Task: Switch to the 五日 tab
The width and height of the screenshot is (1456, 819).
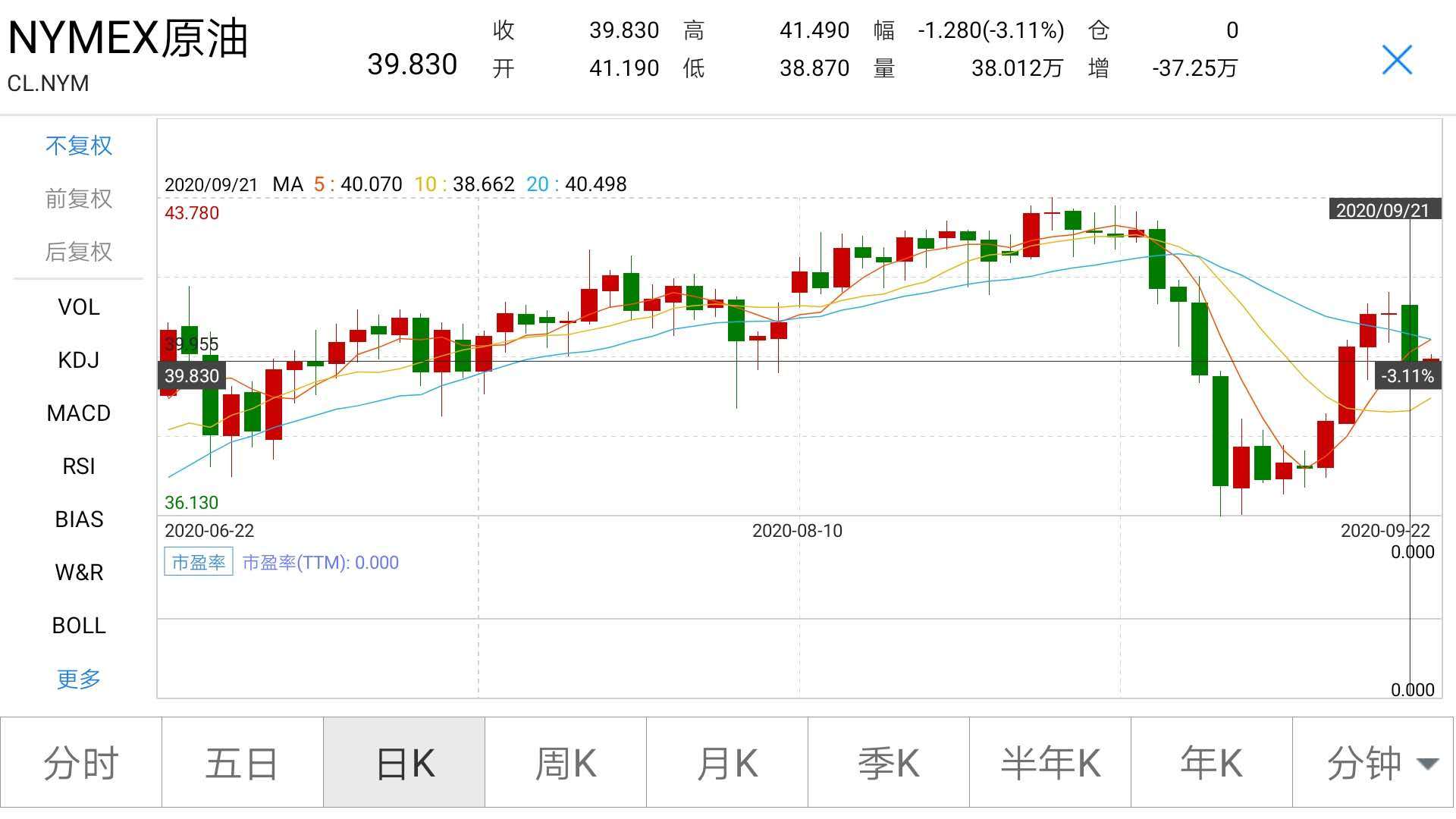Action: [x=243, y=763]
